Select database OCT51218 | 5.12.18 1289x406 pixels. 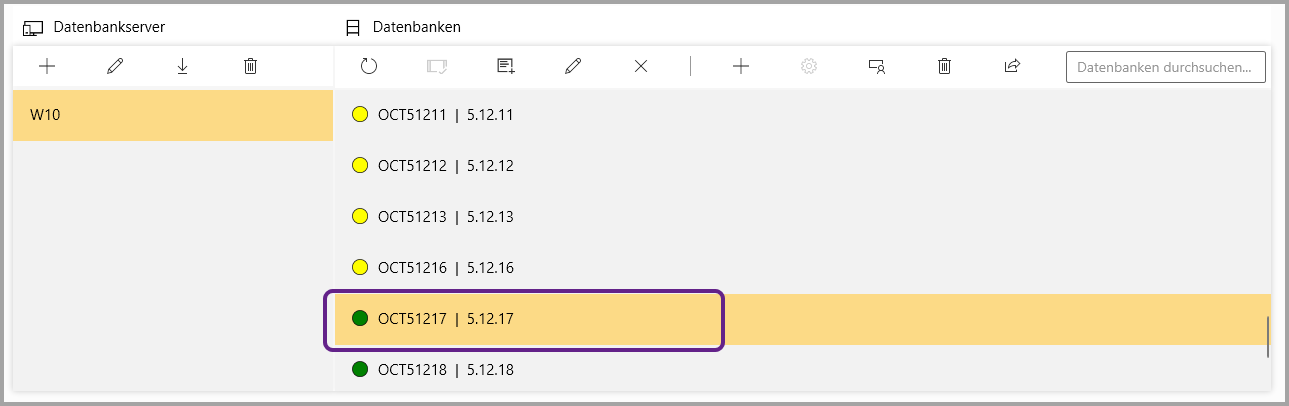(x=445, y=370)
